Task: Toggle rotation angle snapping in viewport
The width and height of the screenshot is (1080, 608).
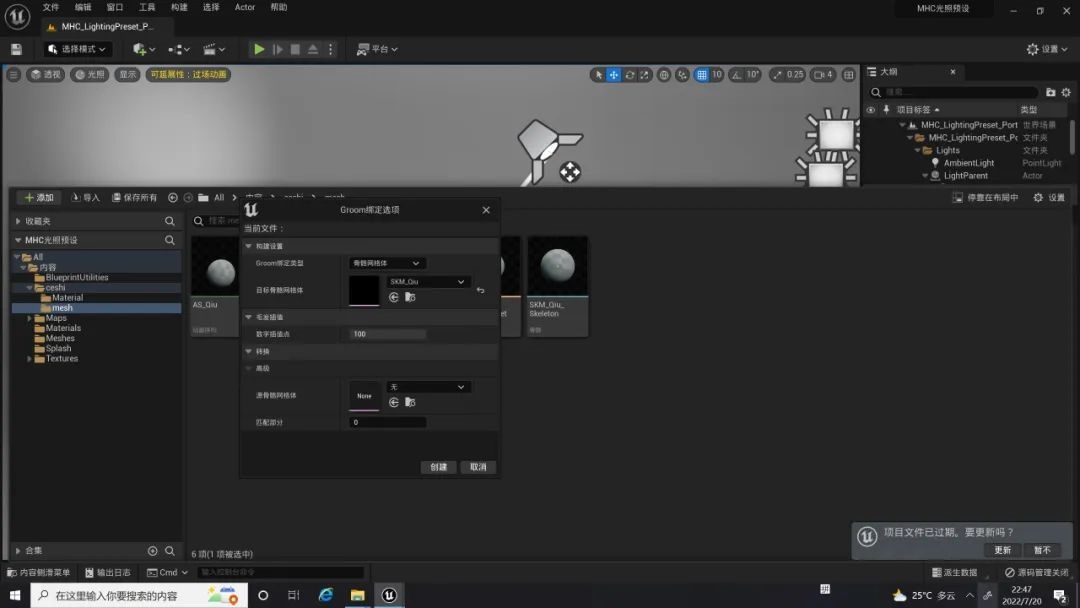Action: click(735, 75)
